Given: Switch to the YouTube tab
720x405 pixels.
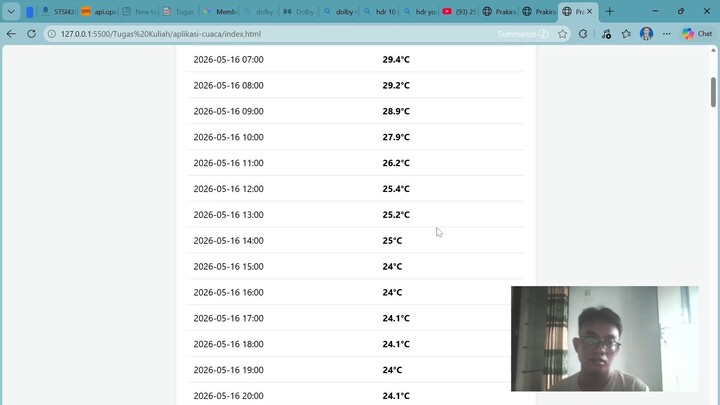Looking at the screenshot, I should coord(459,11).
